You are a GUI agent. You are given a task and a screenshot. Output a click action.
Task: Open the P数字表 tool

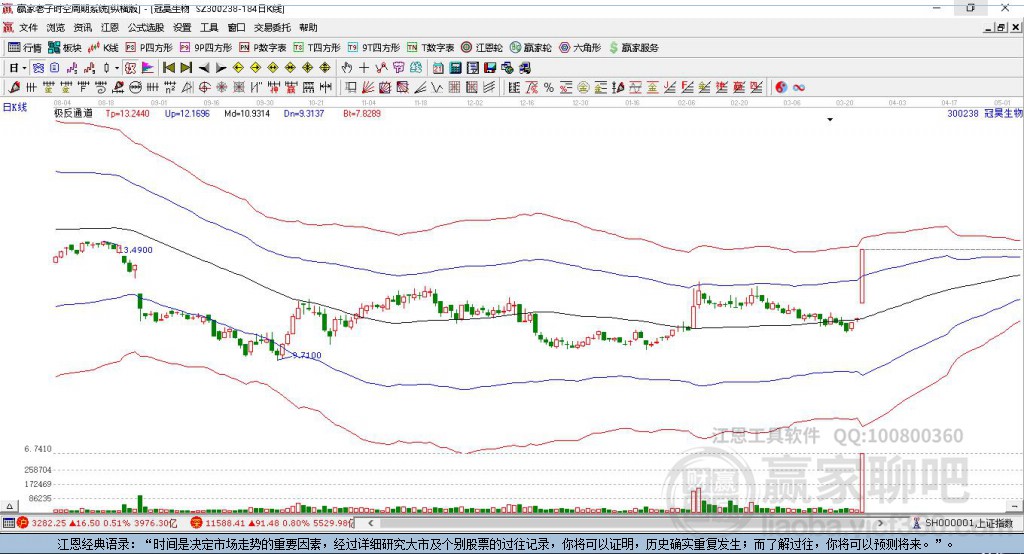[x=263, y=48]
